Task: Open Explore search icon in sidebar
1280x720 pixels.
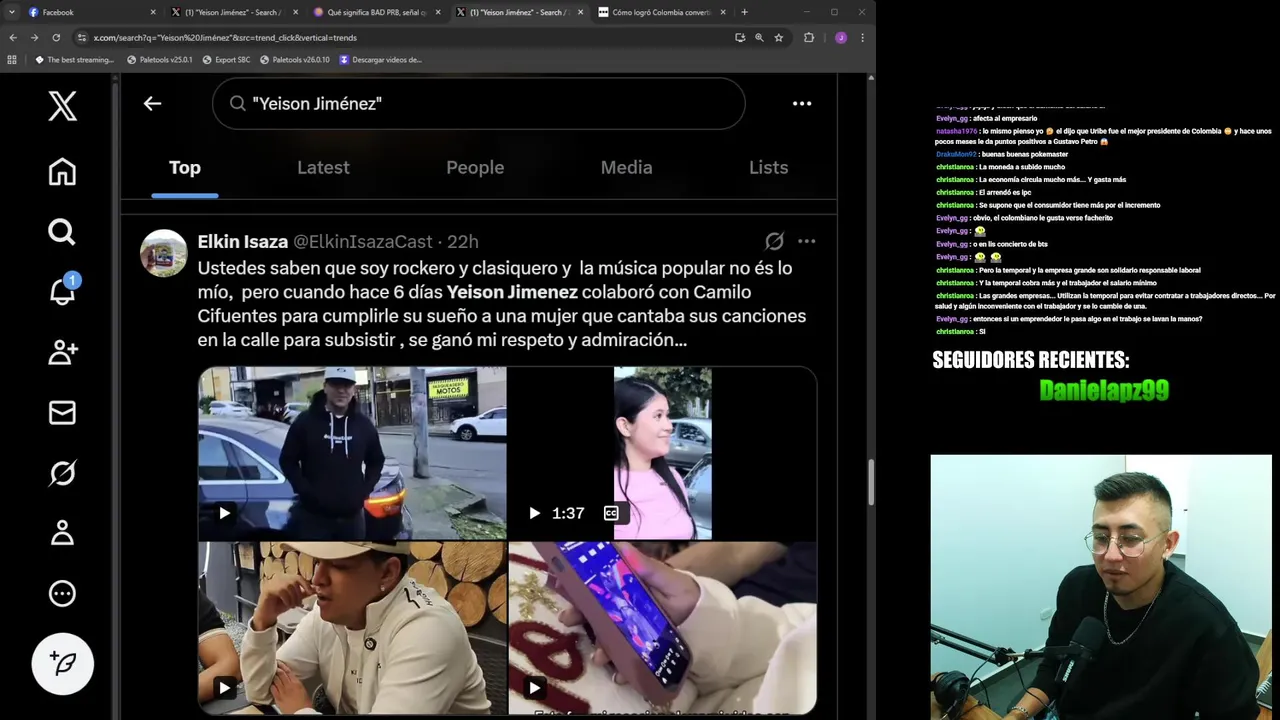Action: pos(62,232)
